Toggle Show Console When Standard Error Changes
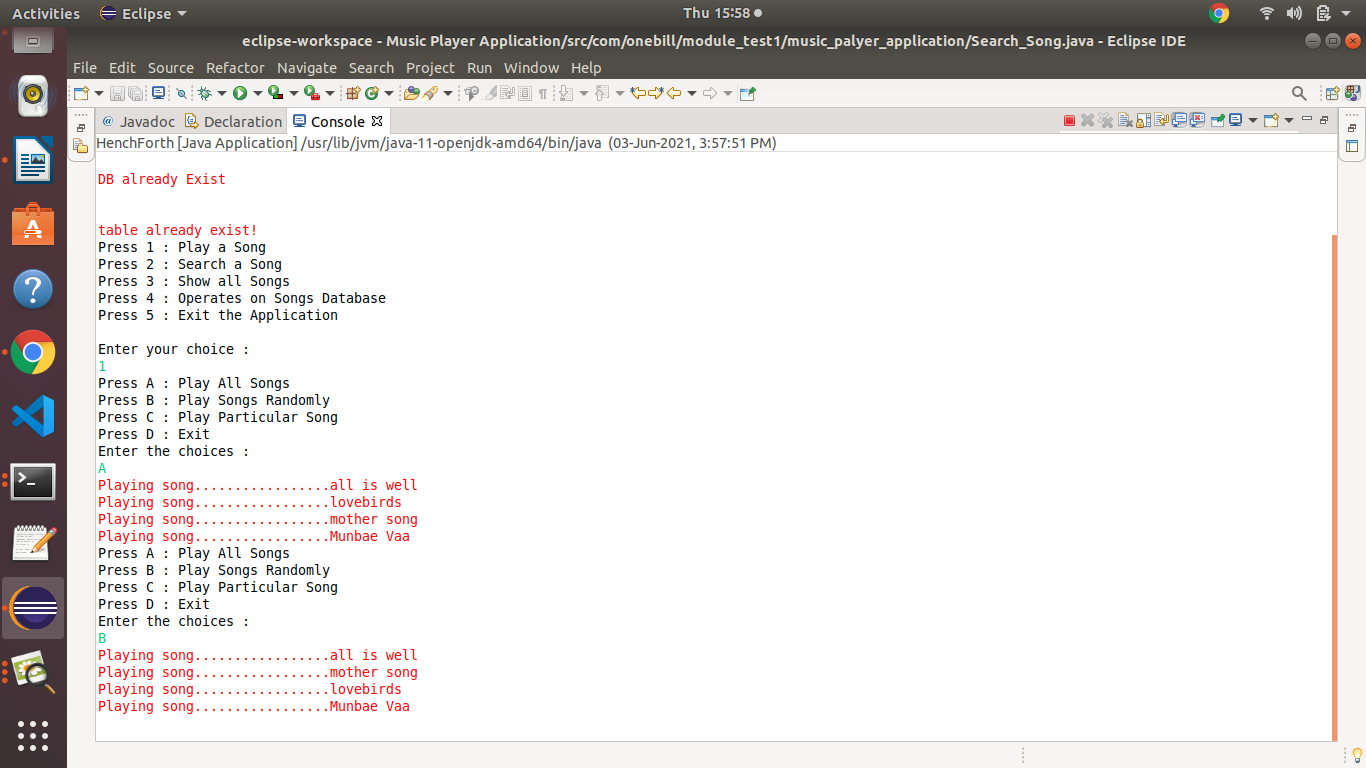 pyautogui.click(x=1197, y=120)
